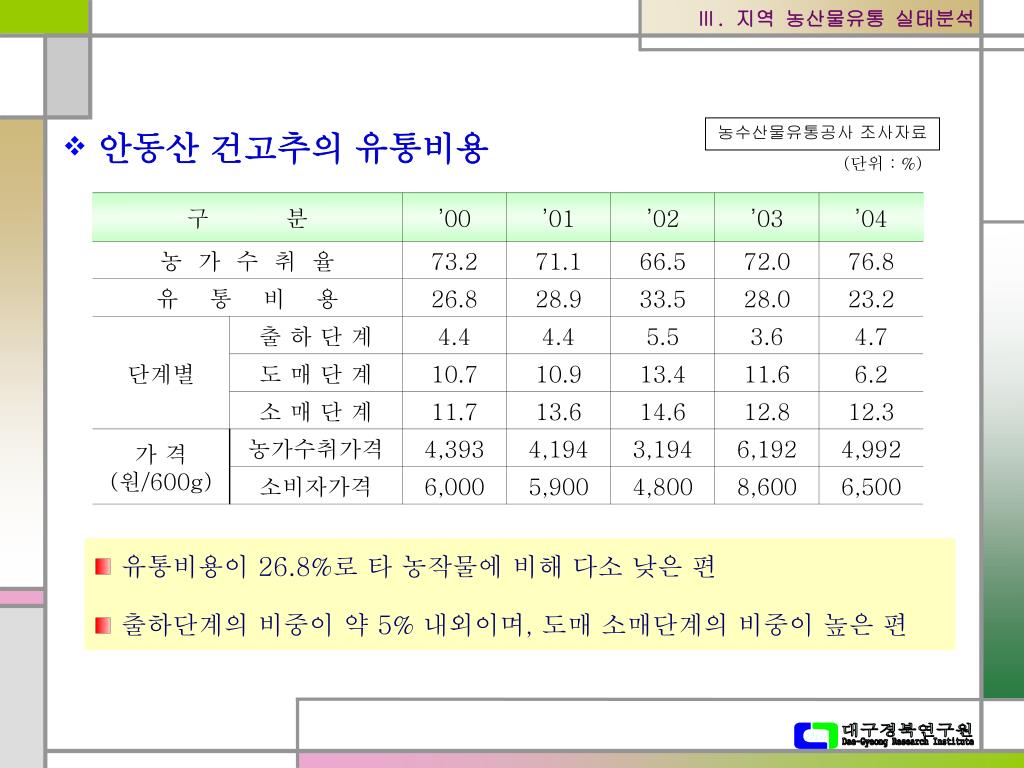
Task: Select the slide title 안동산 건고추의 유통비용
Action: 293,148
